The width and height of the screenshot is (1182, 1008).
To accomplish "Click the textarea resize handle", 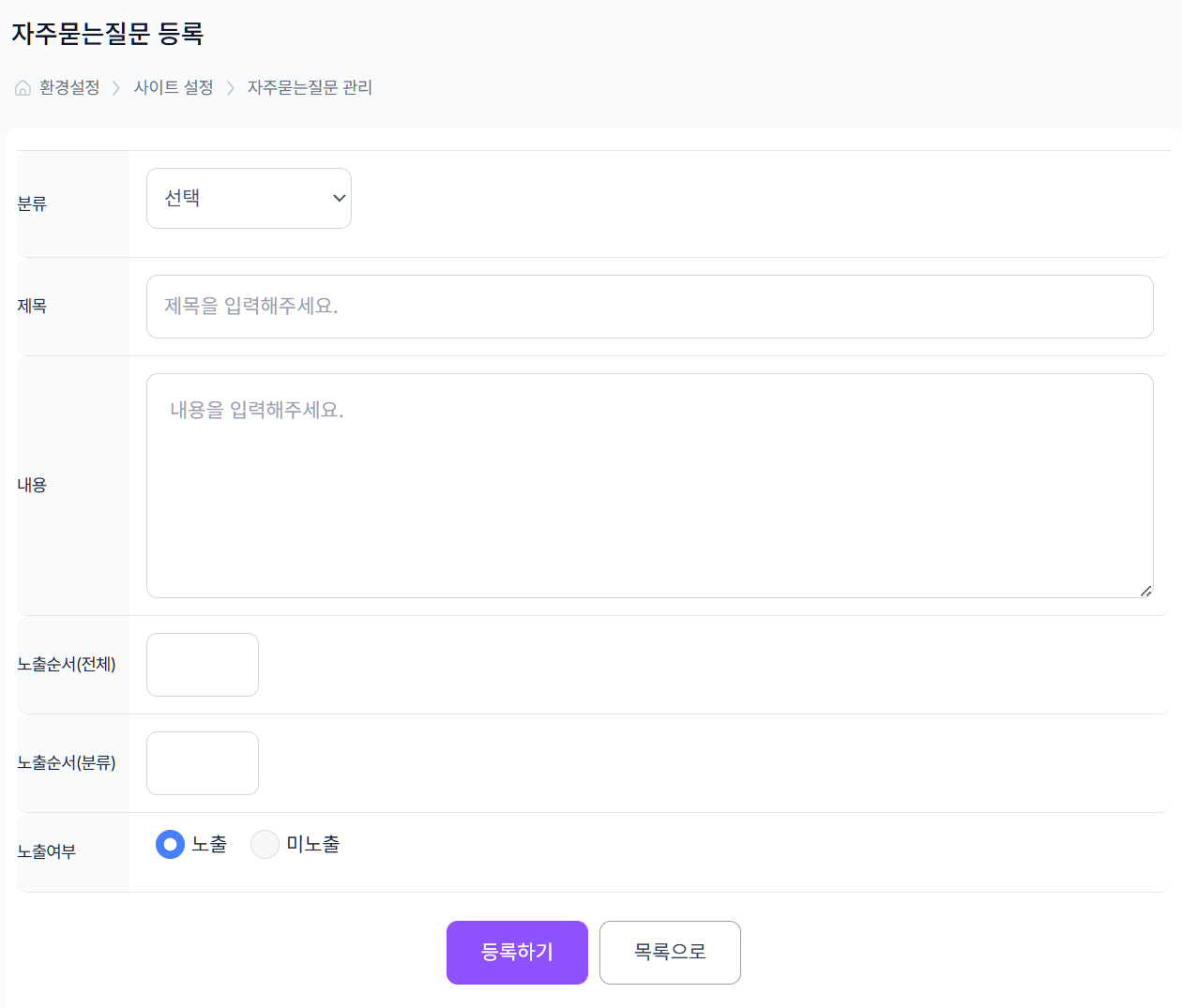I will 1146,591.
